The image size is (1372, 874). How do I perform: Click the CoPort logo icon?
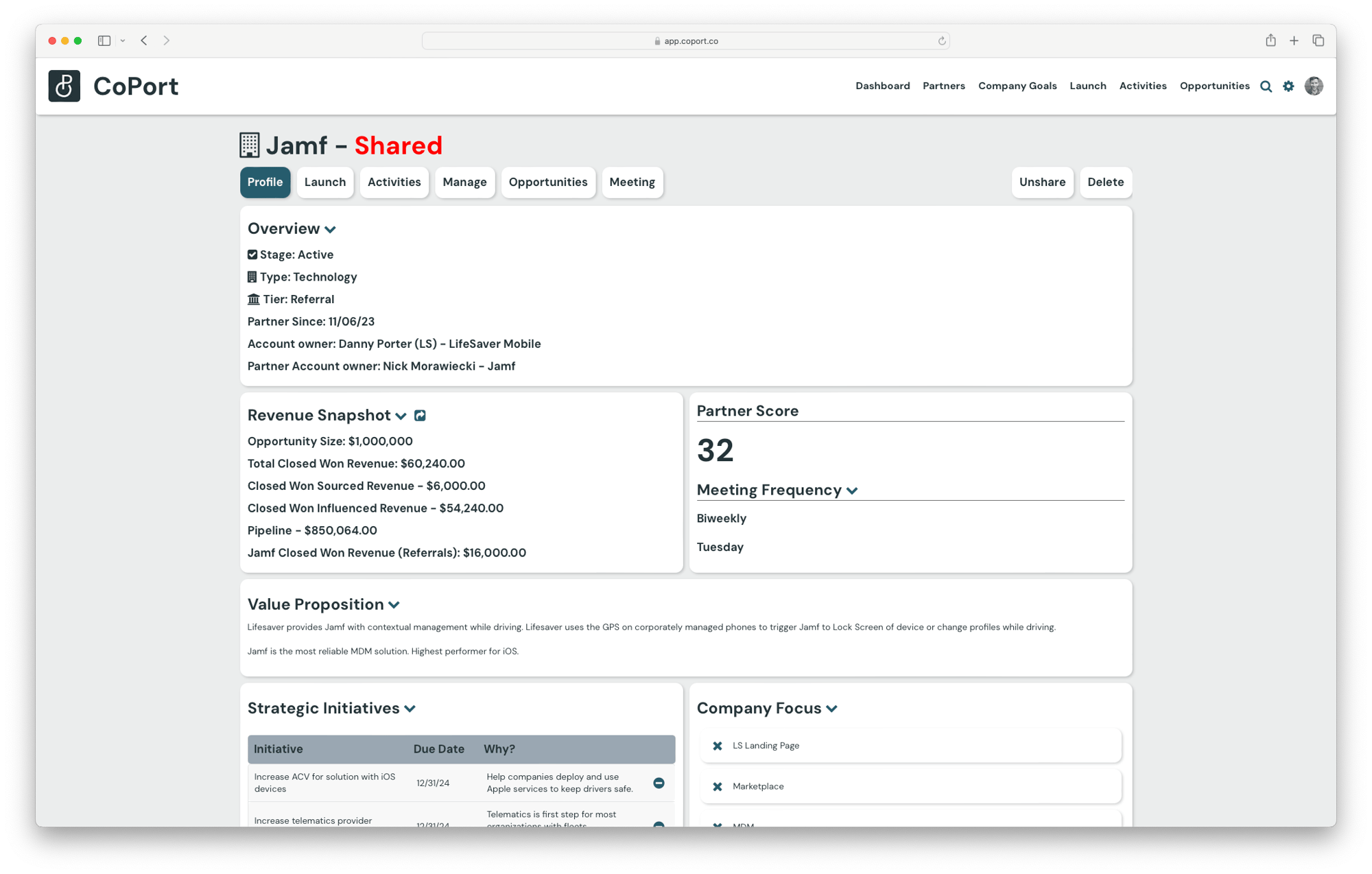point(64,86)
